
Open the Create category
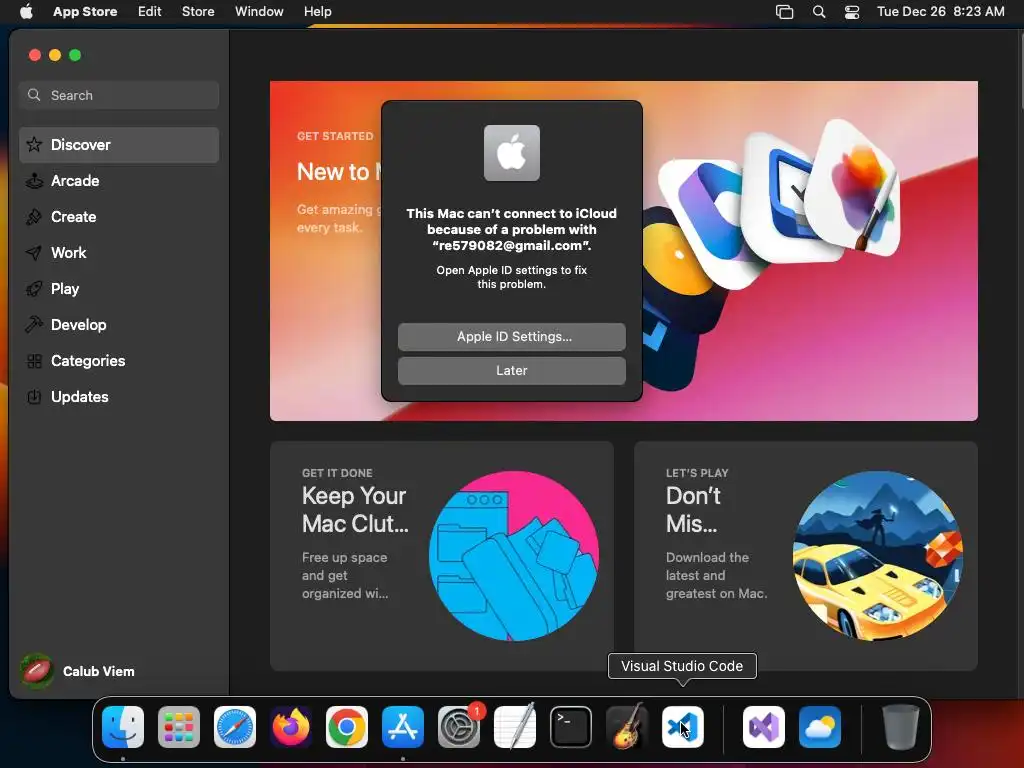[119, 217]
